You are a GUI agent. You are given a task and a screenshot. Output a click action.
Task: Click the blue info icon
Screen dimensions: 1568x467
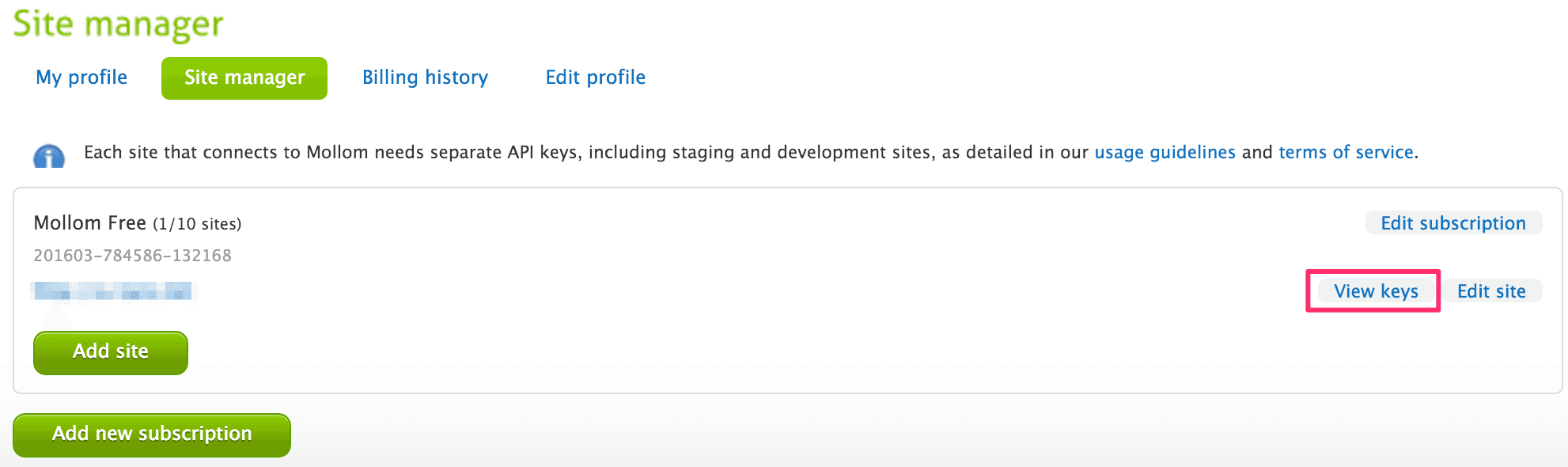pos(49,156)
